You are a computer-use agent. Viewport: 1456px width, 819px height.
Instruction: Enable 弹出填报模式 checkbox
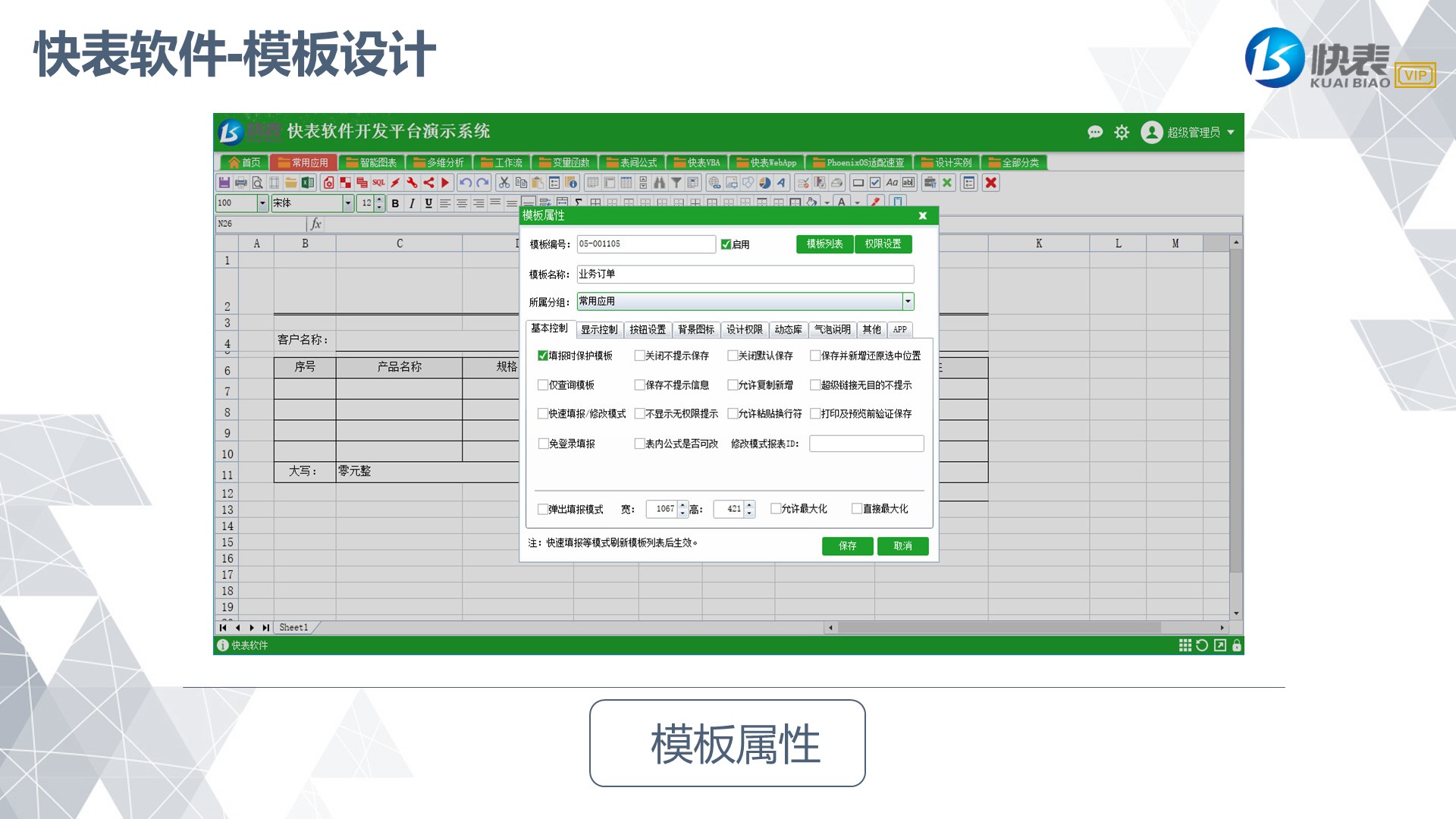point(543,509)
